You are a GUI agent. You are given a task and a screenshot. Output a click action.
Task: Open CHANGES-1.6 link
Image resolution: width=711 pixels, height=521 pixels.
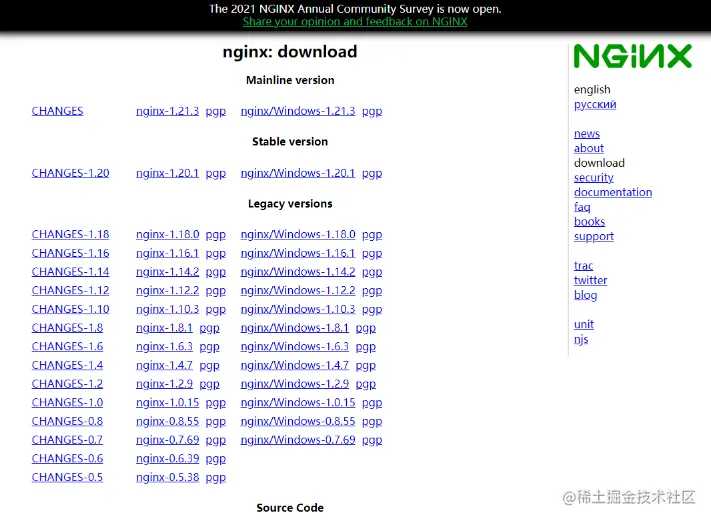[67, 346]
